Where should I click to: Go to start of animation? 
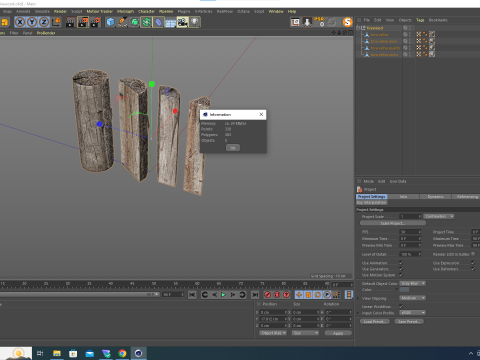192,295
